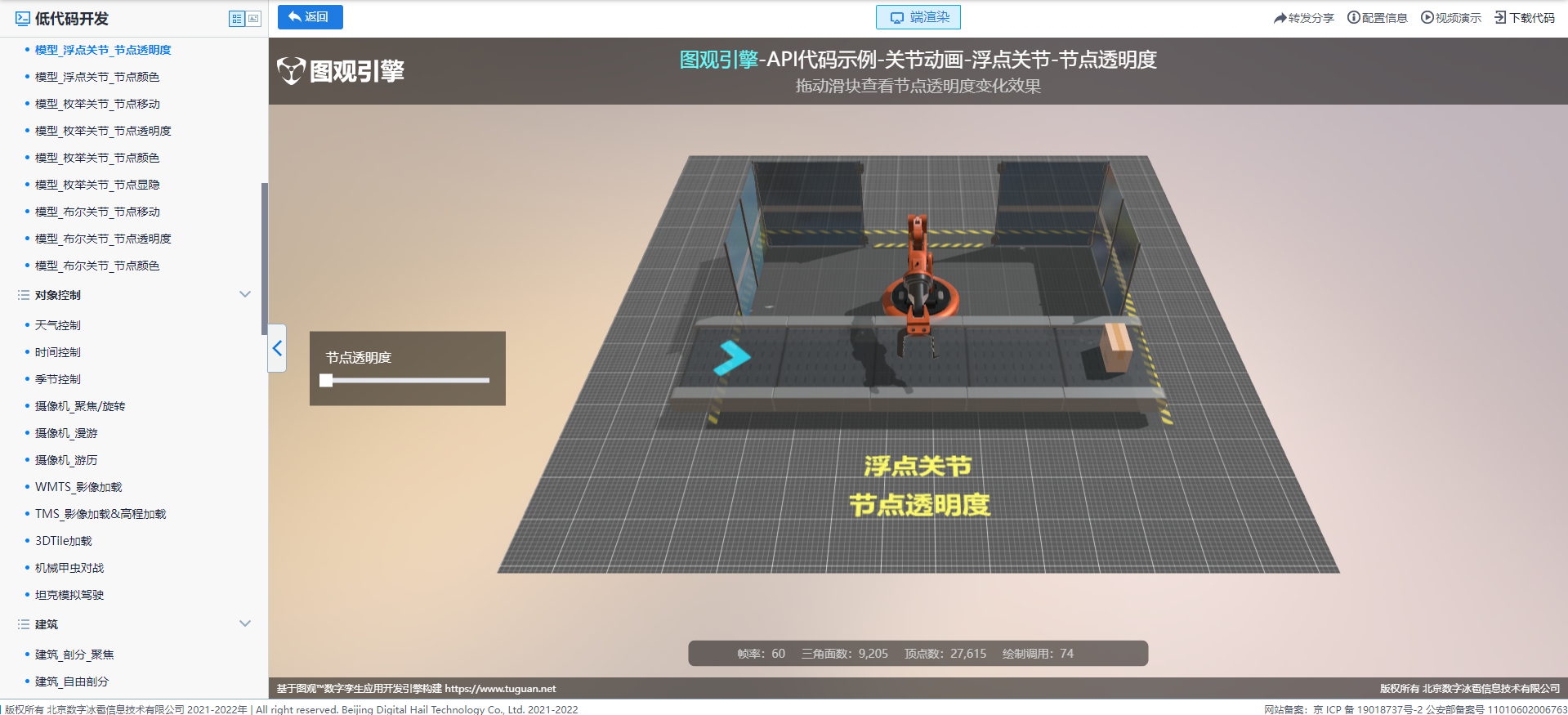Click the cyan arrow on conveyor belt

(731, 357)
